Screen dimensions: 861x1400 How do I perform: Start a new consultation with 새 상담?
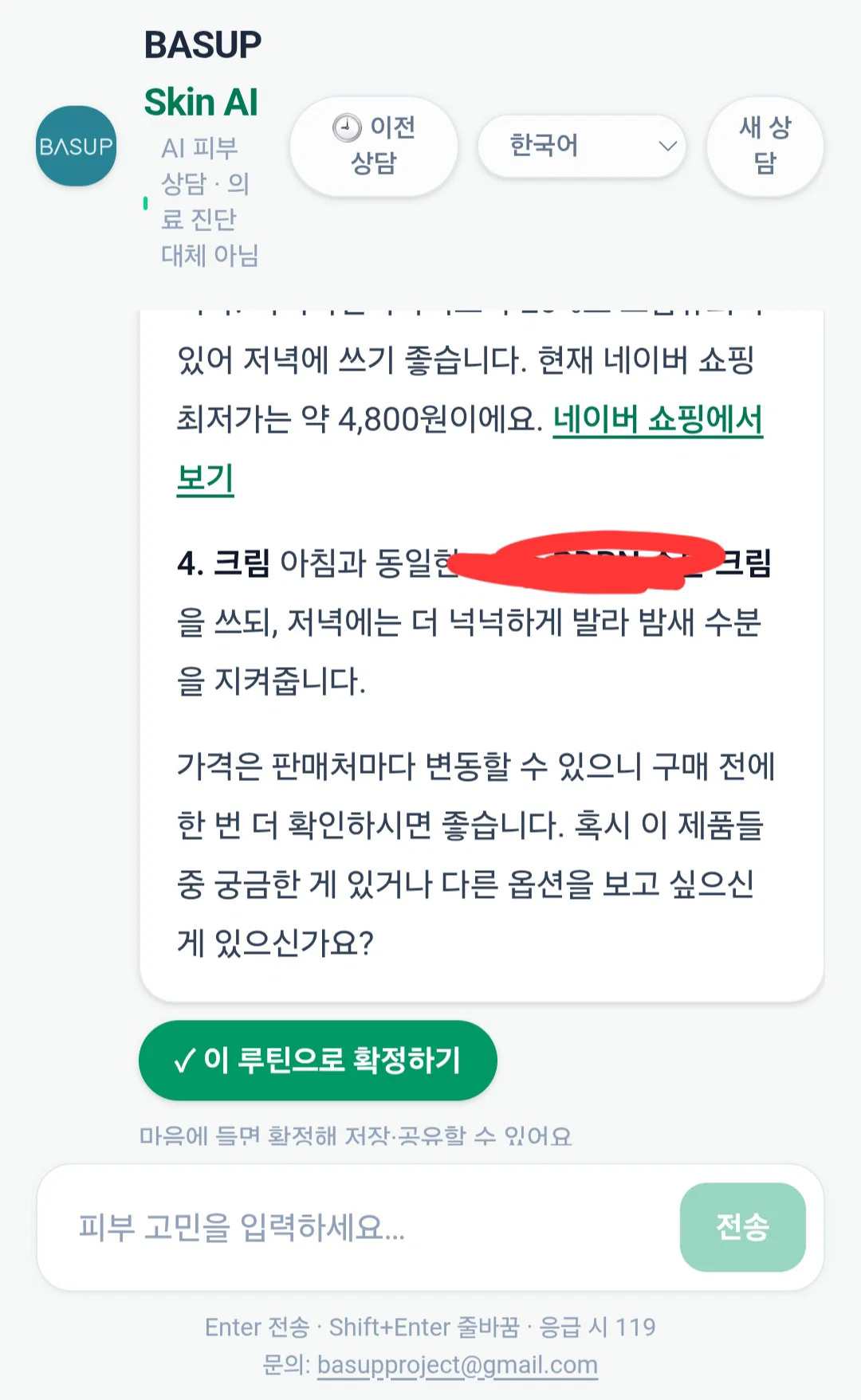click(765, 146)
